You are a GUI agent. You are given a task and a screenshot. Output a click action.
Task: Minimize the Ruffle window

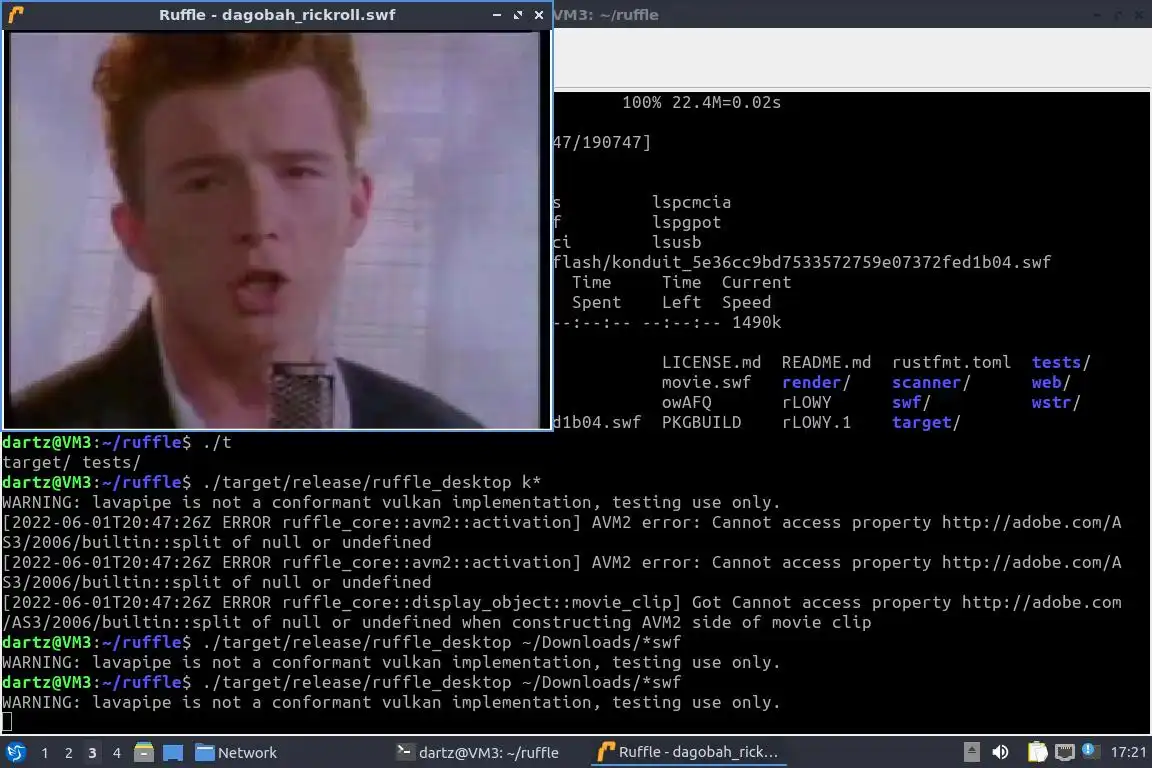pos(497,15)
